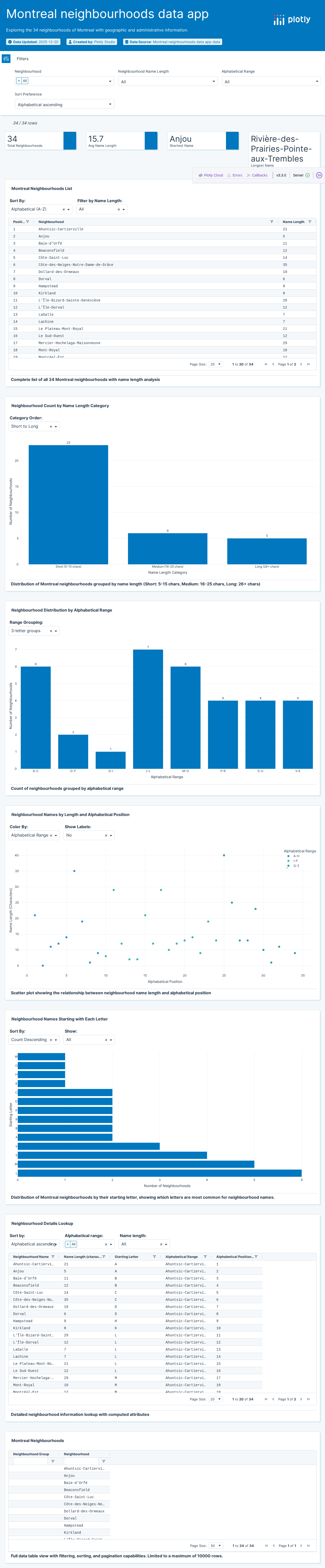Image resolution: width=325 pixels, height=1568 pixels.
Task: Click the Server status check icon
Action: [x=307, y=175]
